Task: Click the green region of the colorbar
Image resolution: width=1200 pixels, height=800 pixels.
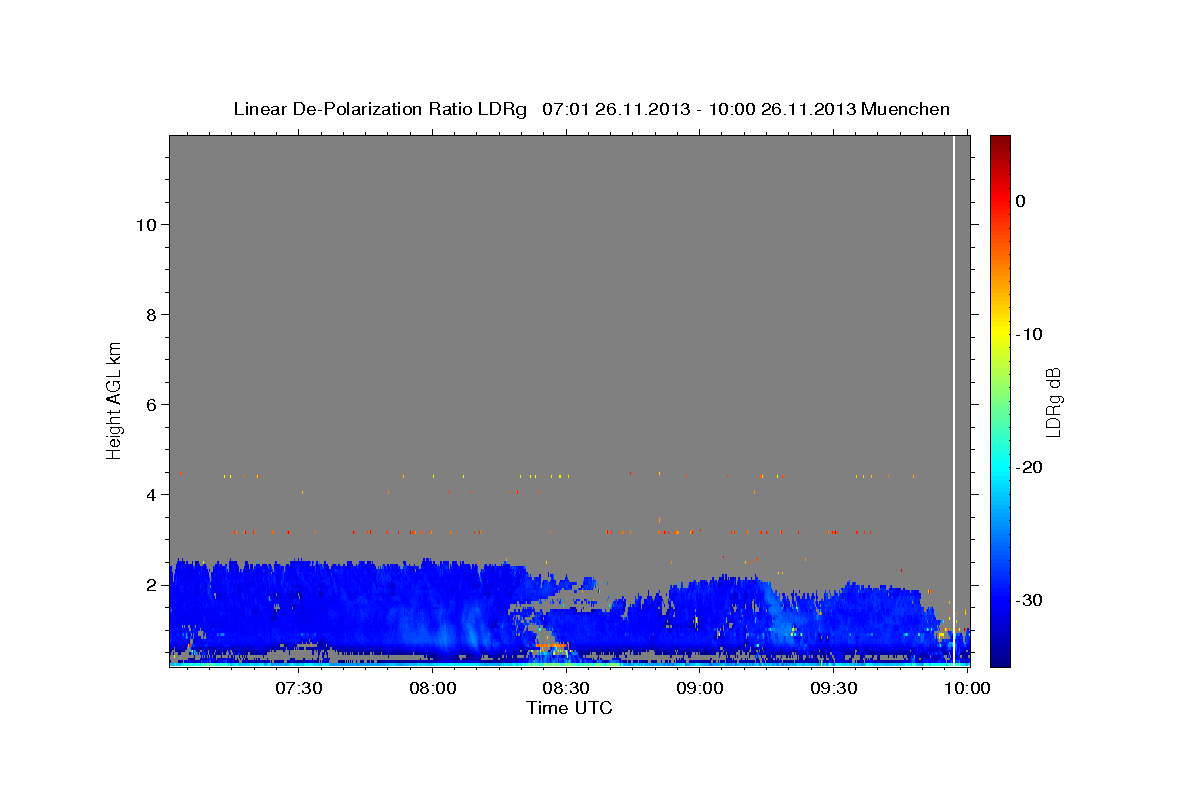Action: [1000, 400]
